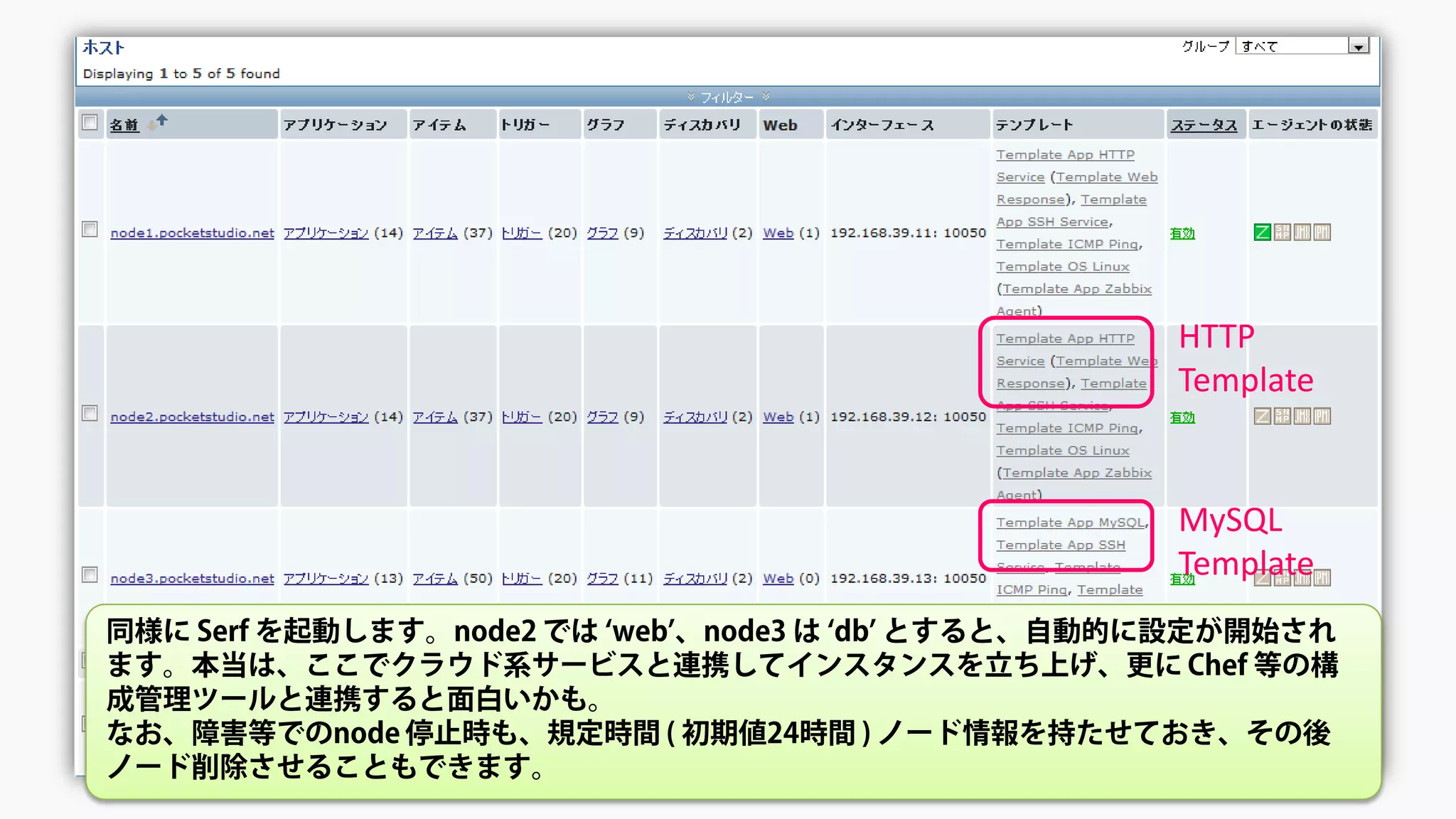1456x819 pixels.
Task: Open node3's Template App SSH link
Action: click(1061, 545)
